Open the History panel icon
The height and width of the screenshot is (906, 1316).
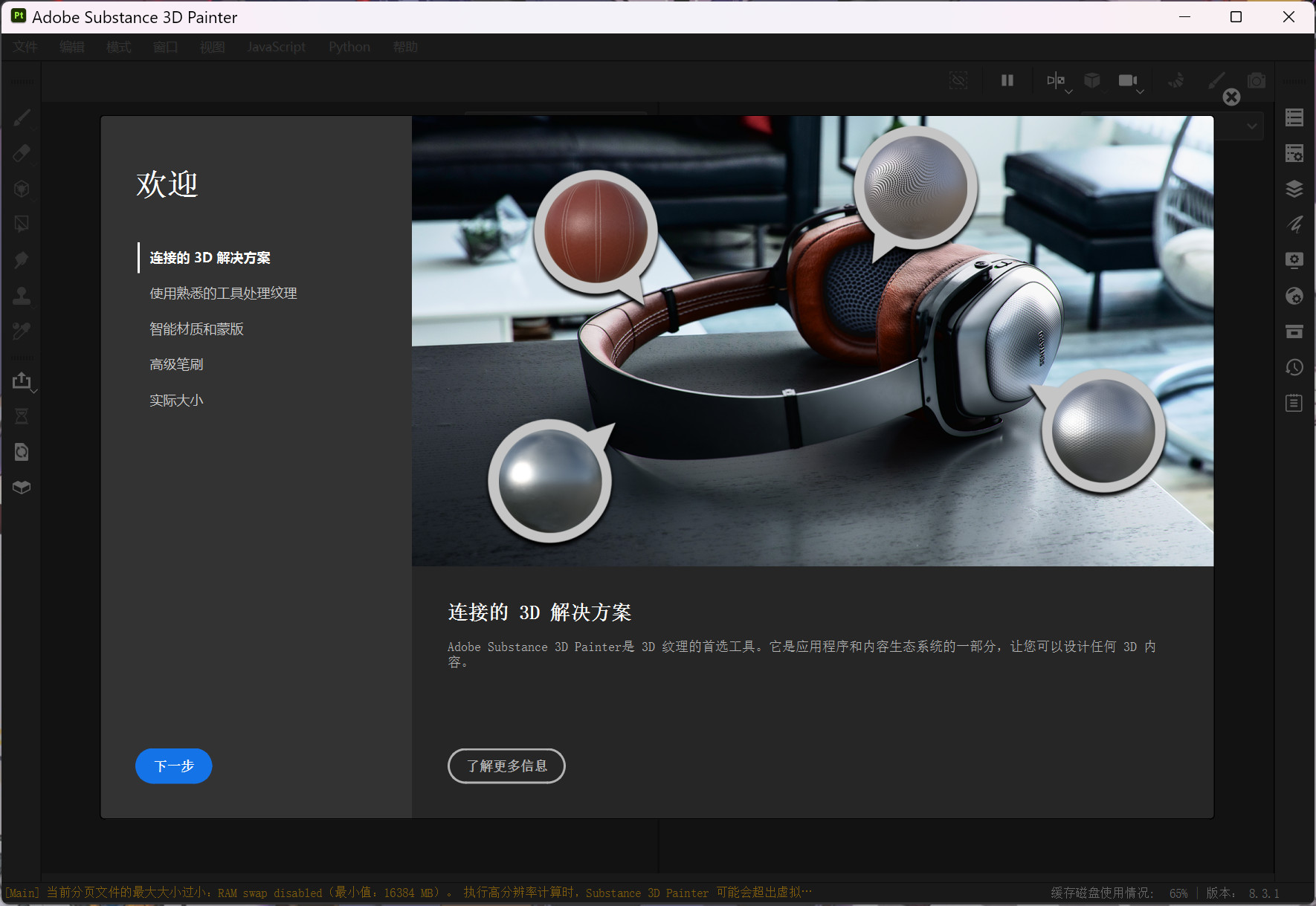tap(1294, 367)
